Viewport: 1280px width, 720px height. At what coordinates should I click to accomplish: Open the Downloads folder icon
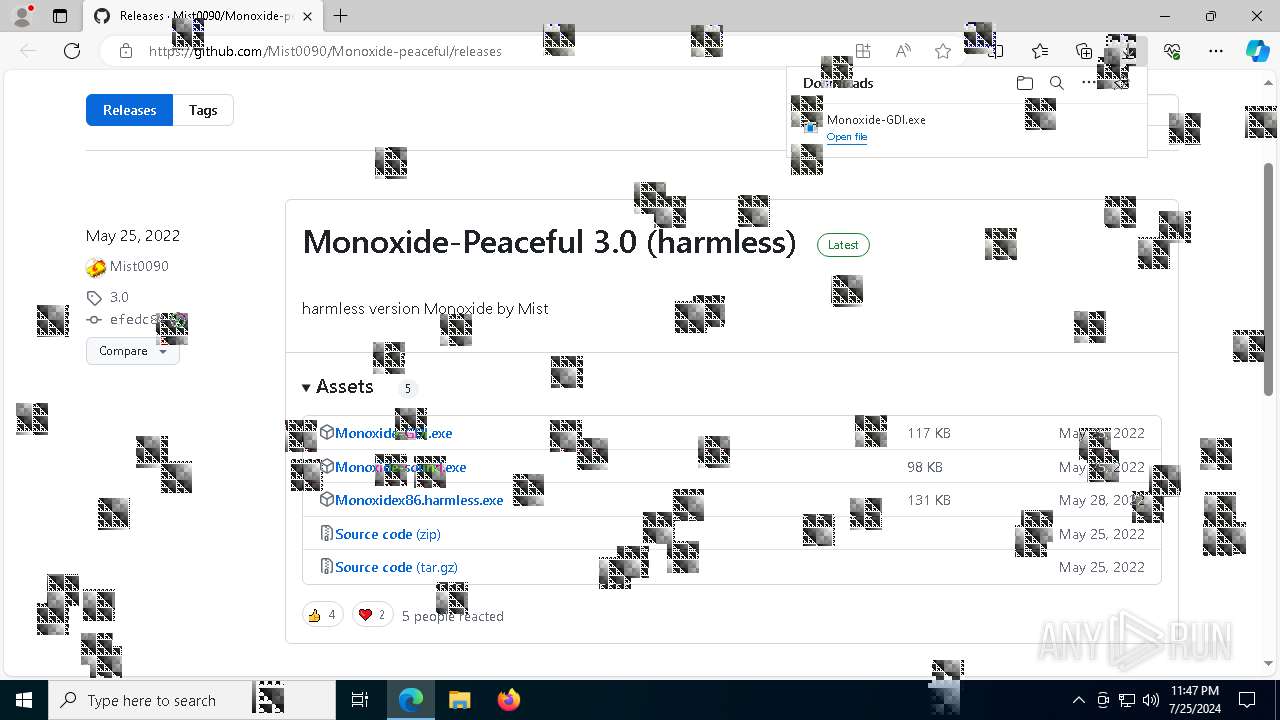point(1024,83)
